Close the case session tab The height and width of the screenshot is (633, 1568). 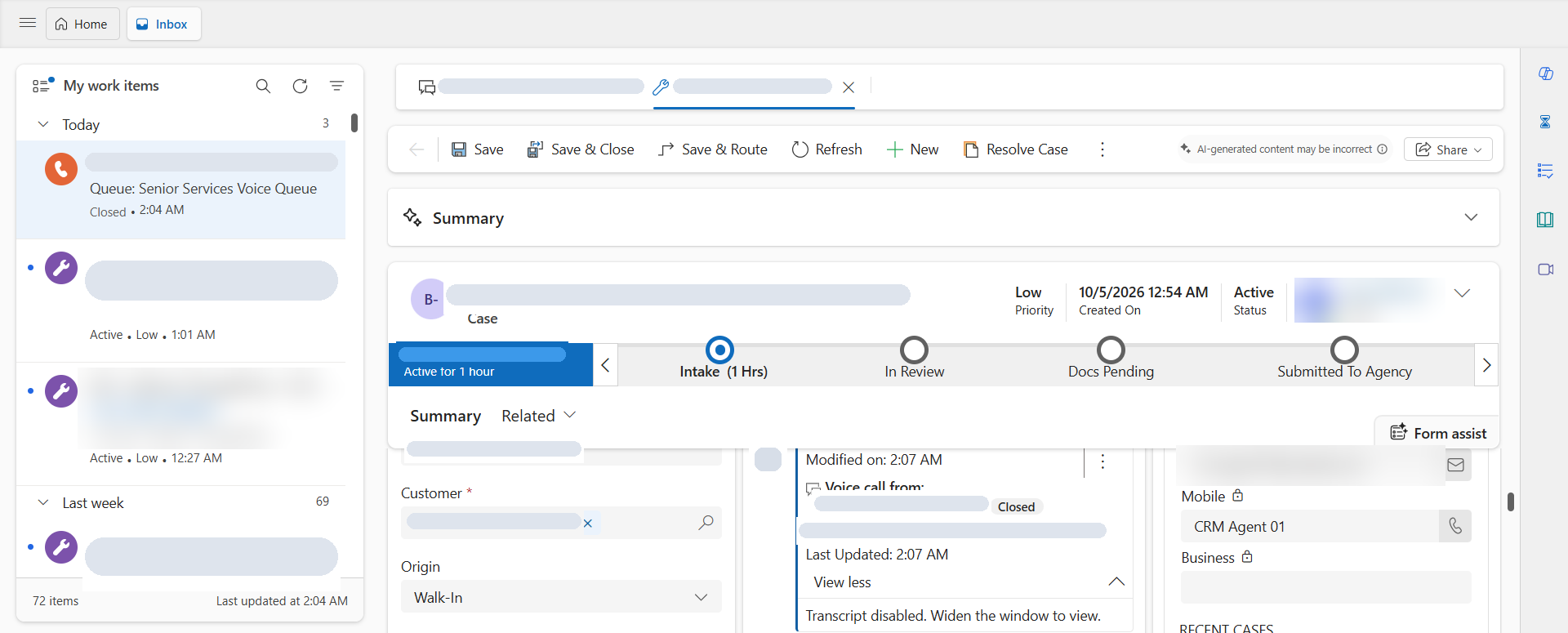pos(849,87)
